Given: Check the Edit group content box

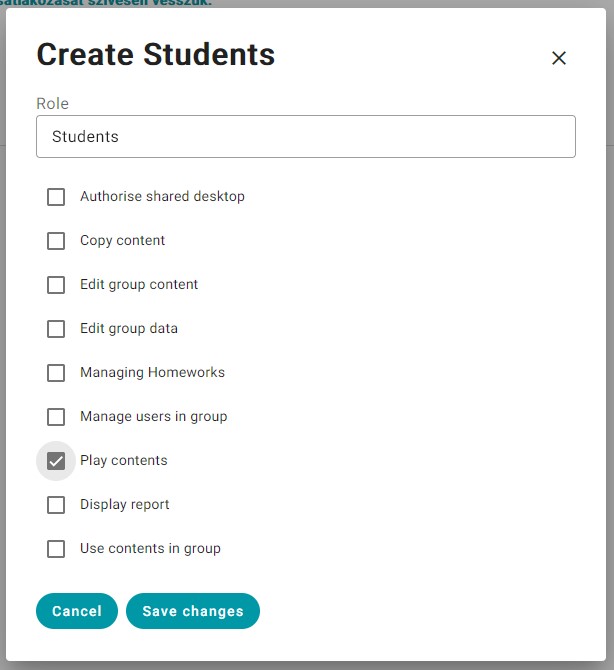Looking at the screenshot, I should [57, 285].
